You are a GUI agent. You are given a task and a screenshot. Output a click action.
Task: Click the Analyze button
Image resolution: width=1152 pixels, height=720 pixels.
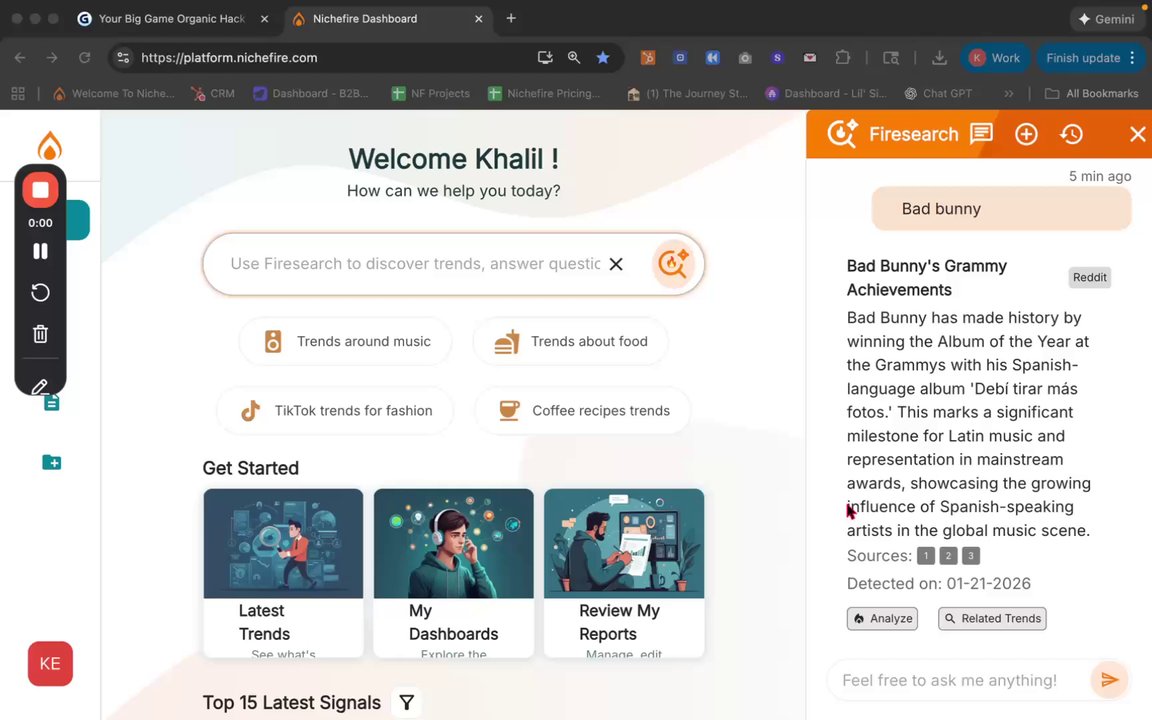coord(882,619)
